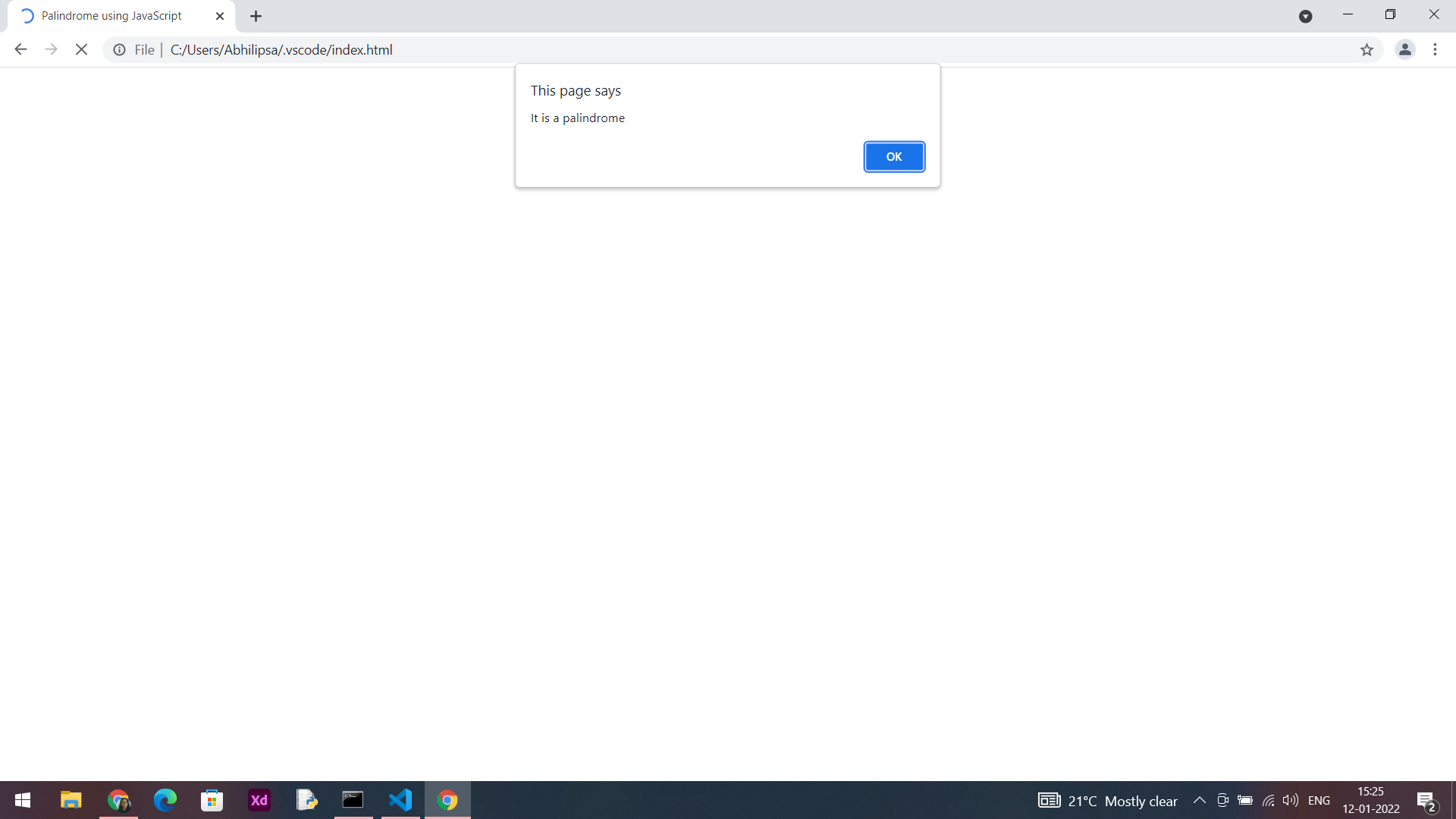This screenshot has height=819, width=1456.
Task: Bookmark the page using the star icon
Action: coord(1367,49)
